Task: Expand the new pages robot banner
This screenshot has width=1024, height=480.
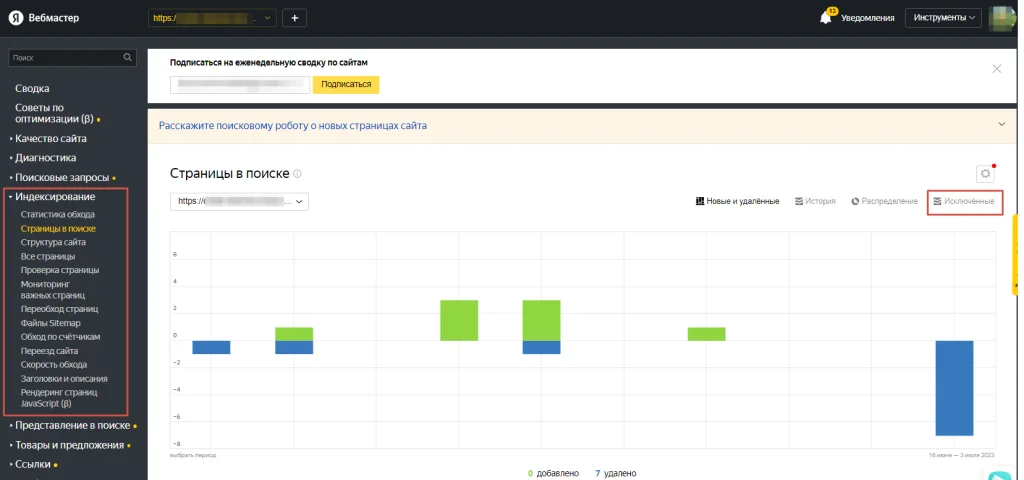Action: click(x=1001, y=125)
